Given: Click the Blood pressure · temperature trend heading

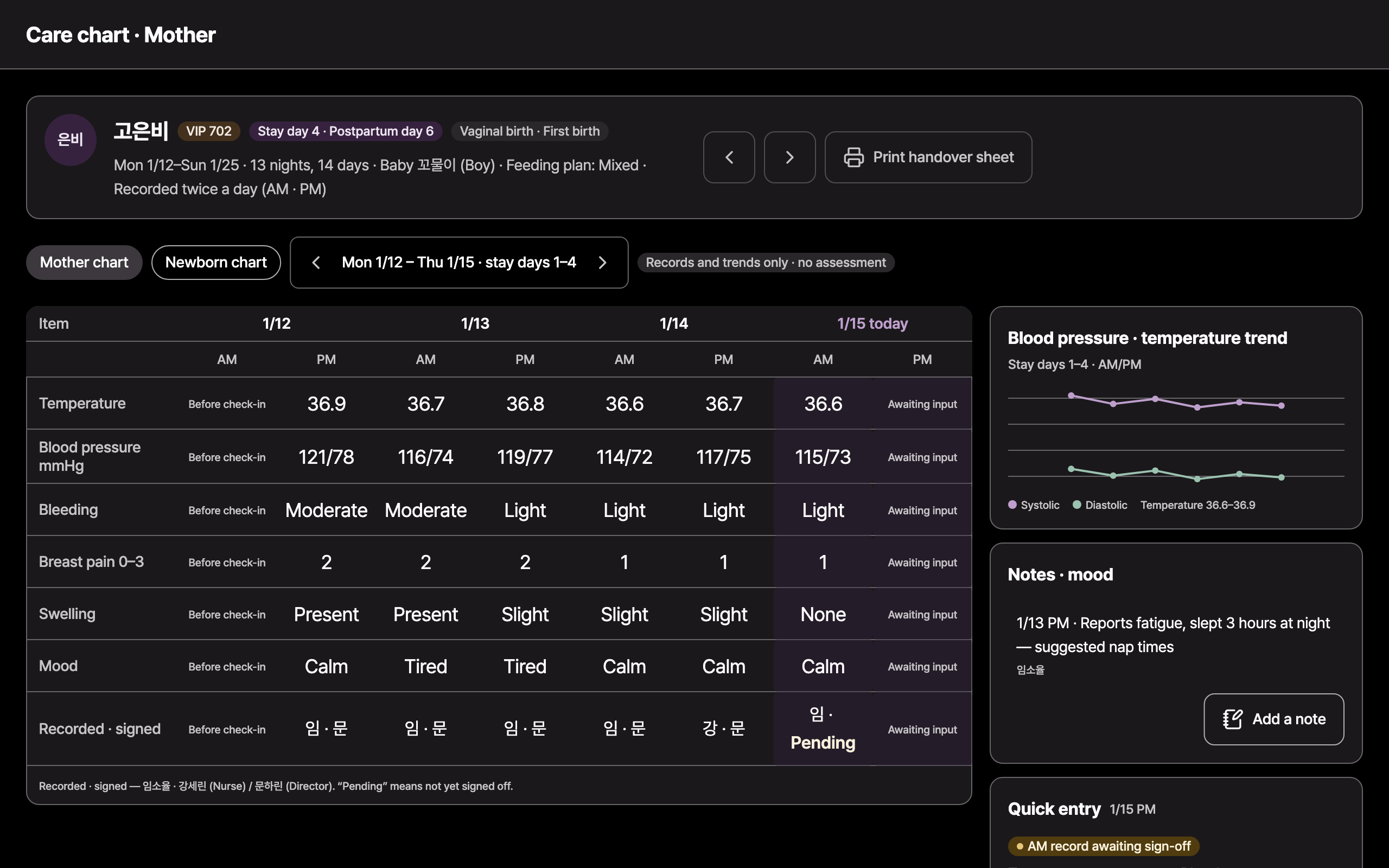Looking at the screenshot, I should coord(1147,337).
